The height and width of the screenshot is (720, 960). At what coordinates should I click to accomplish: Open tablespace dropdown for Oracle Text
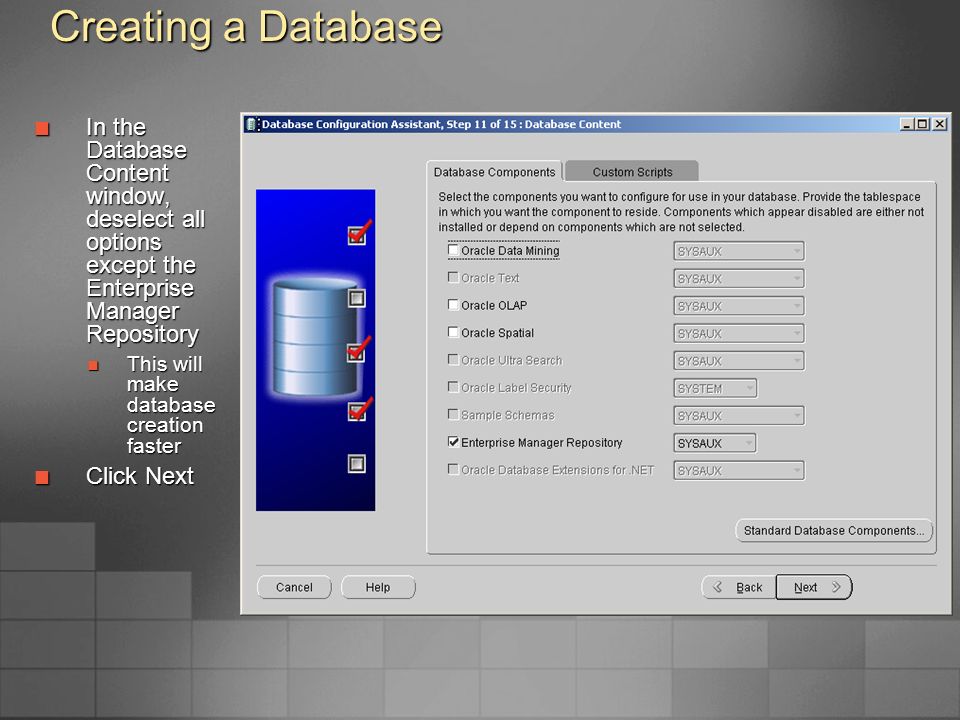[x=739, y=279]
